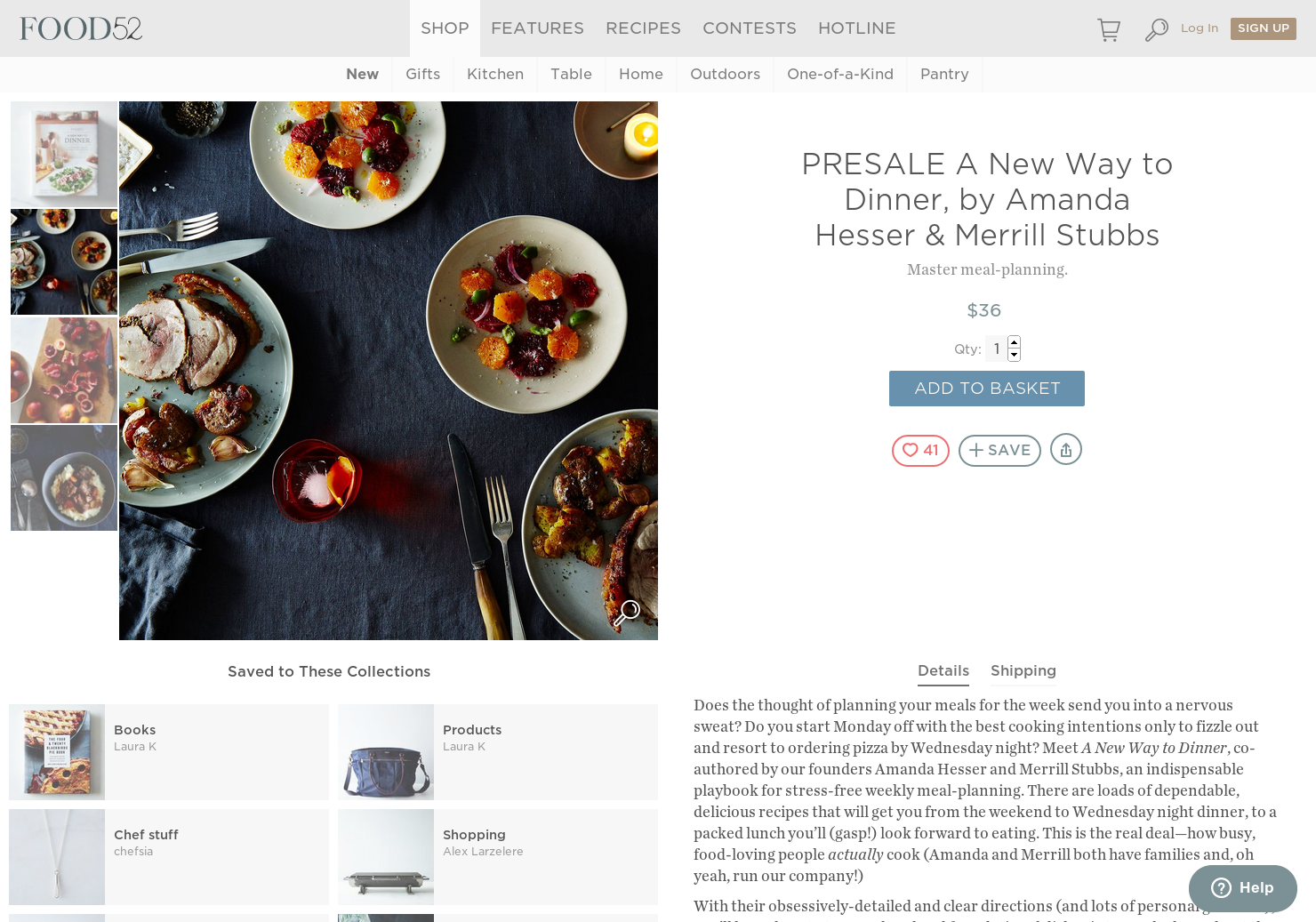
Task: Select the second lifestyle photo thumbnail
Action: [x=63, y=261]
